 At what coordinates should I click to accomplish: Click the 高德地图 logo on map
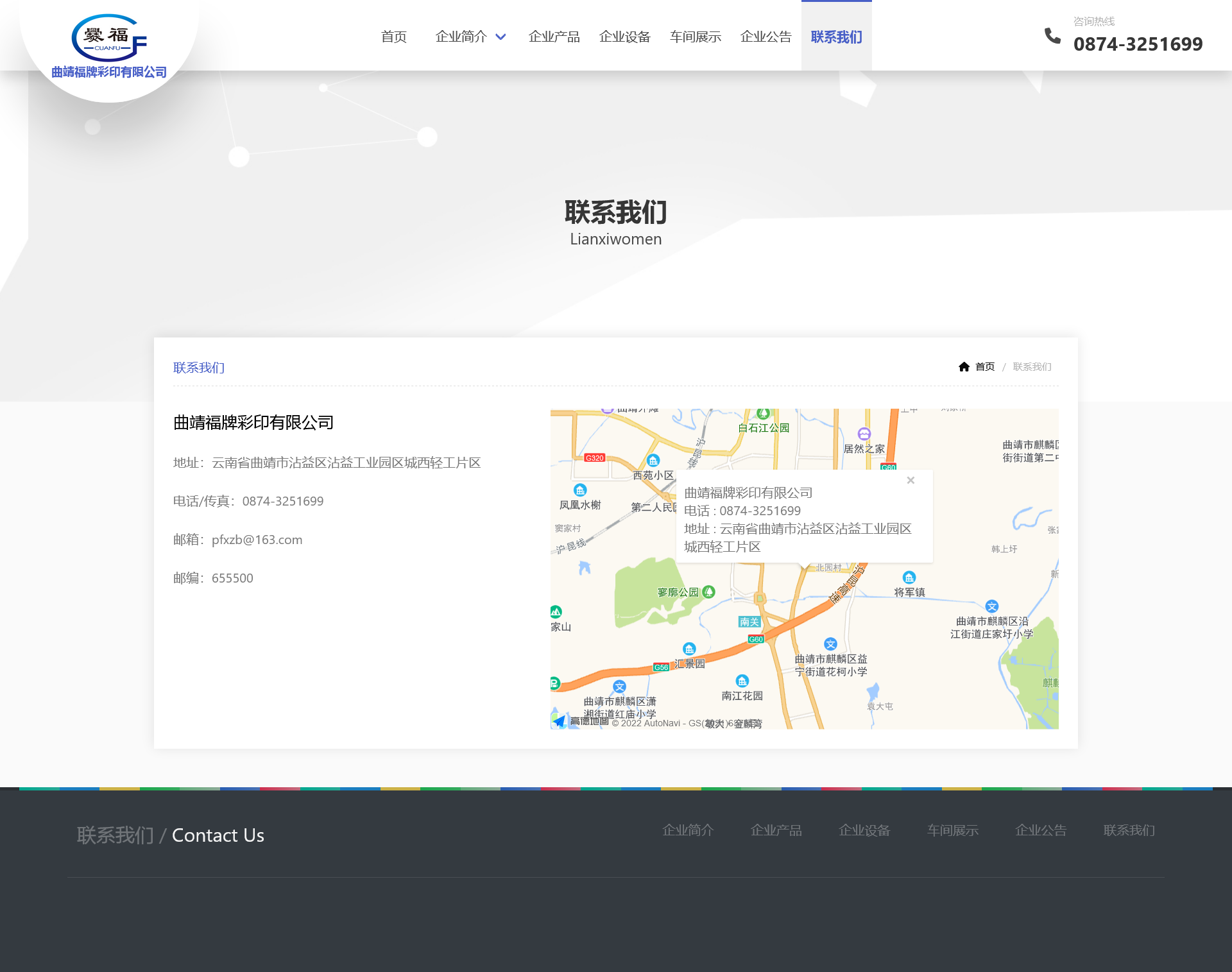pos(581,721)
